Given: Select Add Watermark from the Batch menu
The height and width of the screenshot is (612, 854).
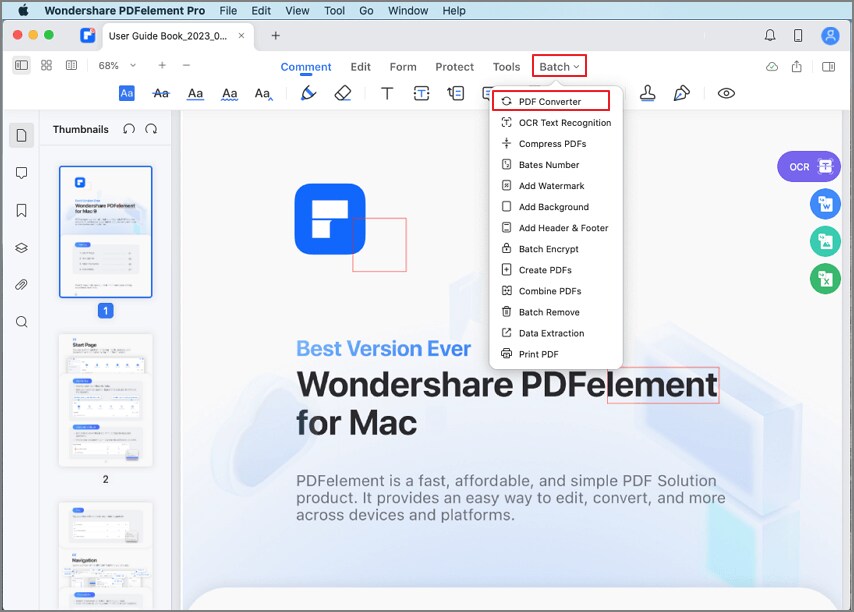Looking at the screenshot, I should (550, 185).
